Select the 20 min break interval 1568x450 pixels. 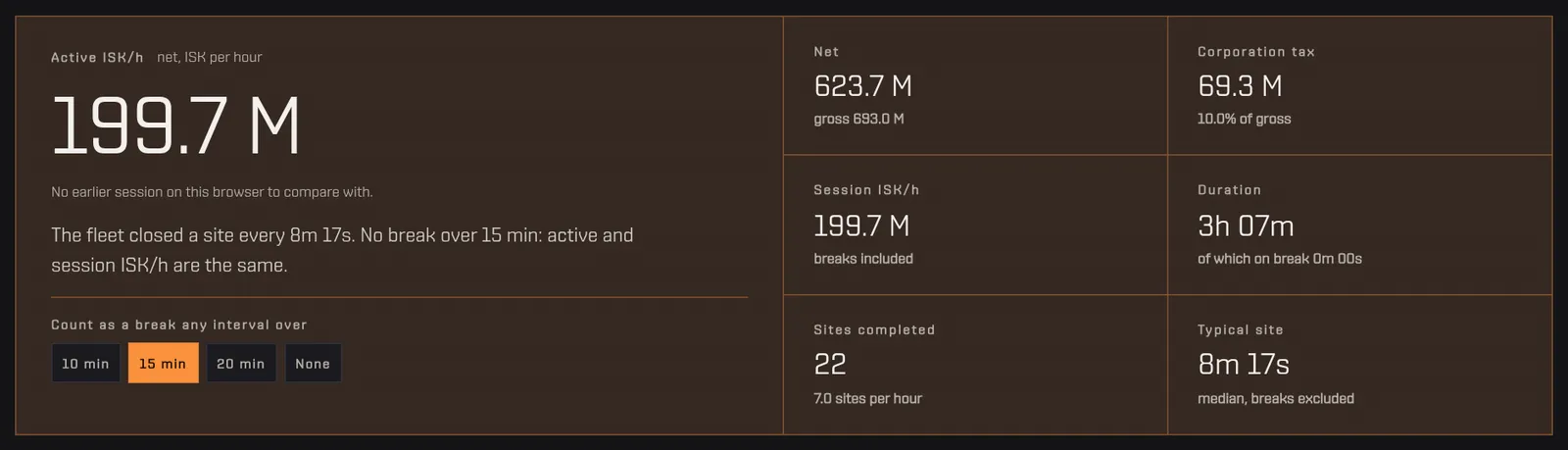pos(241,363)
